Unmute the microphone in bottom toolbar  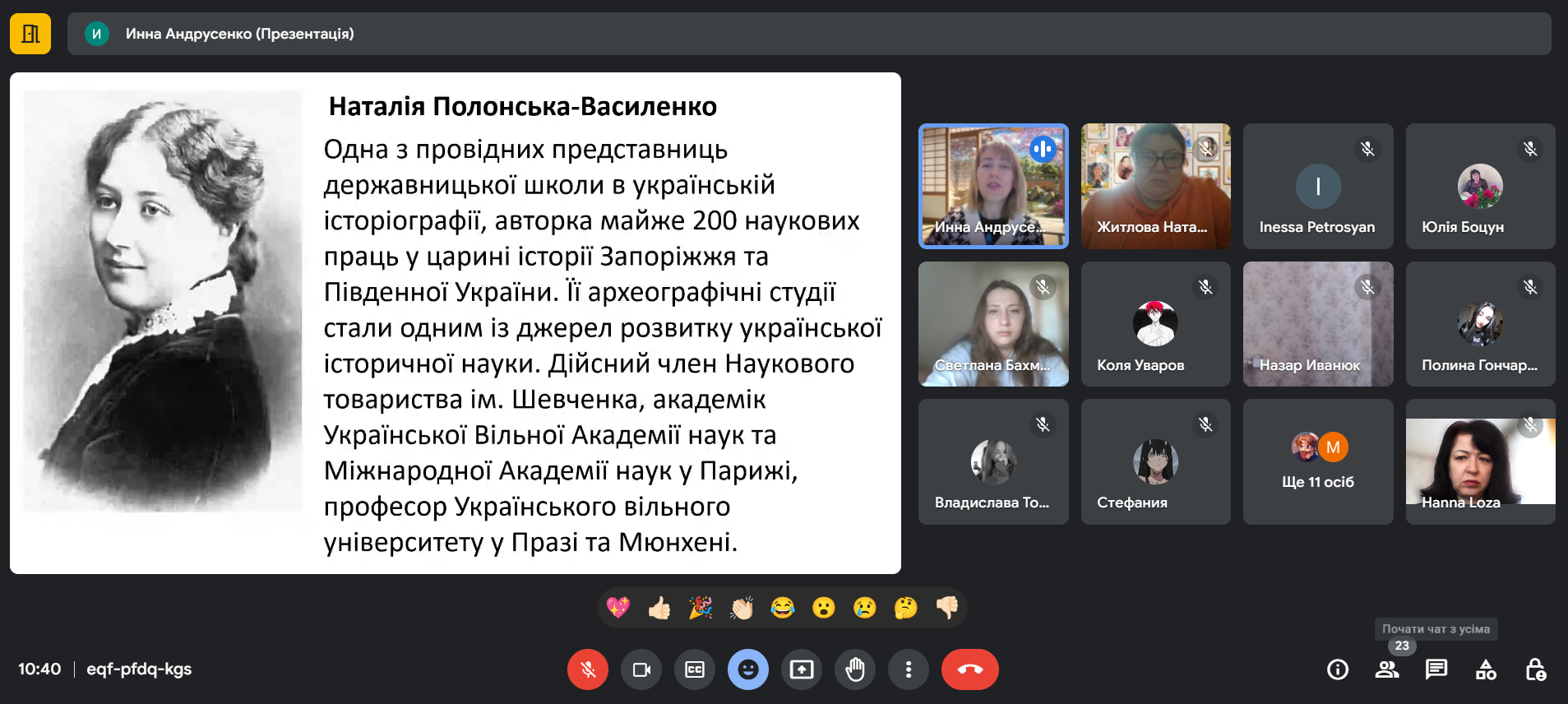(x=588, y=669)
